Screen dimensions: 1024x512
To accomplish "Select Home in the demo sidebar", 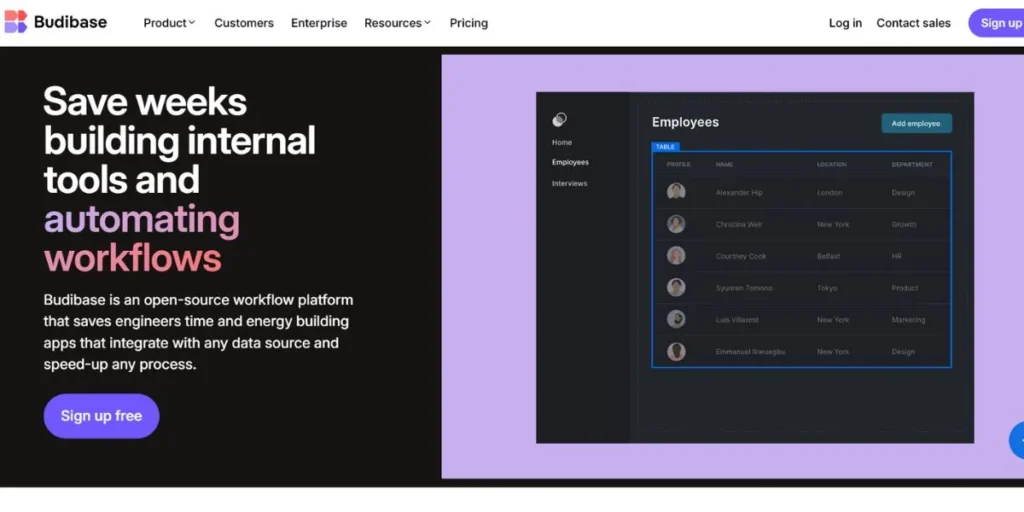I will (562, 142).
